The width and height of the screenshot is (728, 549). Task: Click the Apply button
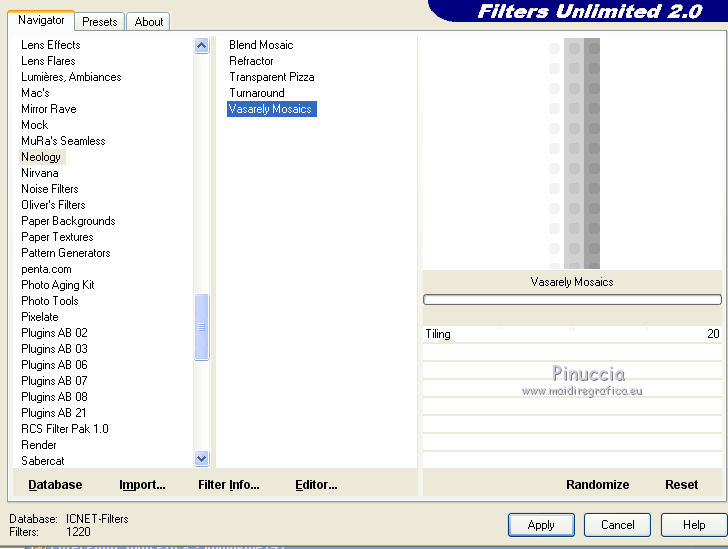[541, 525]
